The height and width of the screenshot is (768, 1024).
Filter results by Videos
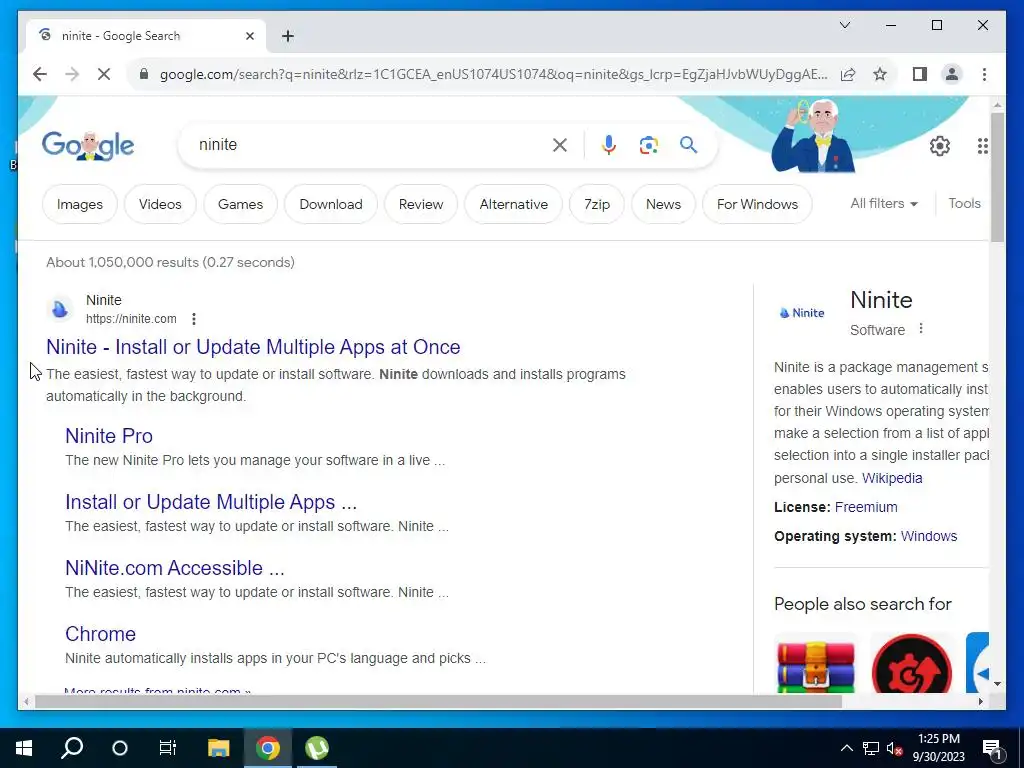[x=160, y=204]
